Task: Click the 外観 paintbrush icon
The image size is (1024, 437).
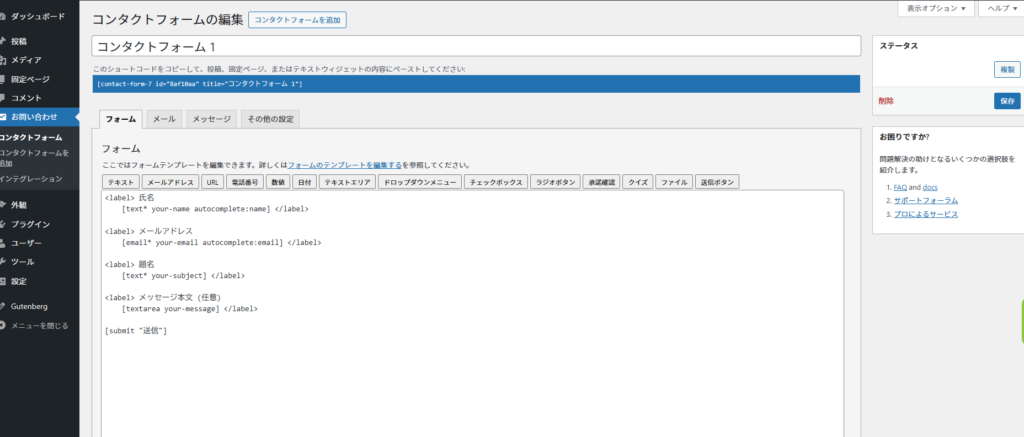Action: click(x=4, y=205)
